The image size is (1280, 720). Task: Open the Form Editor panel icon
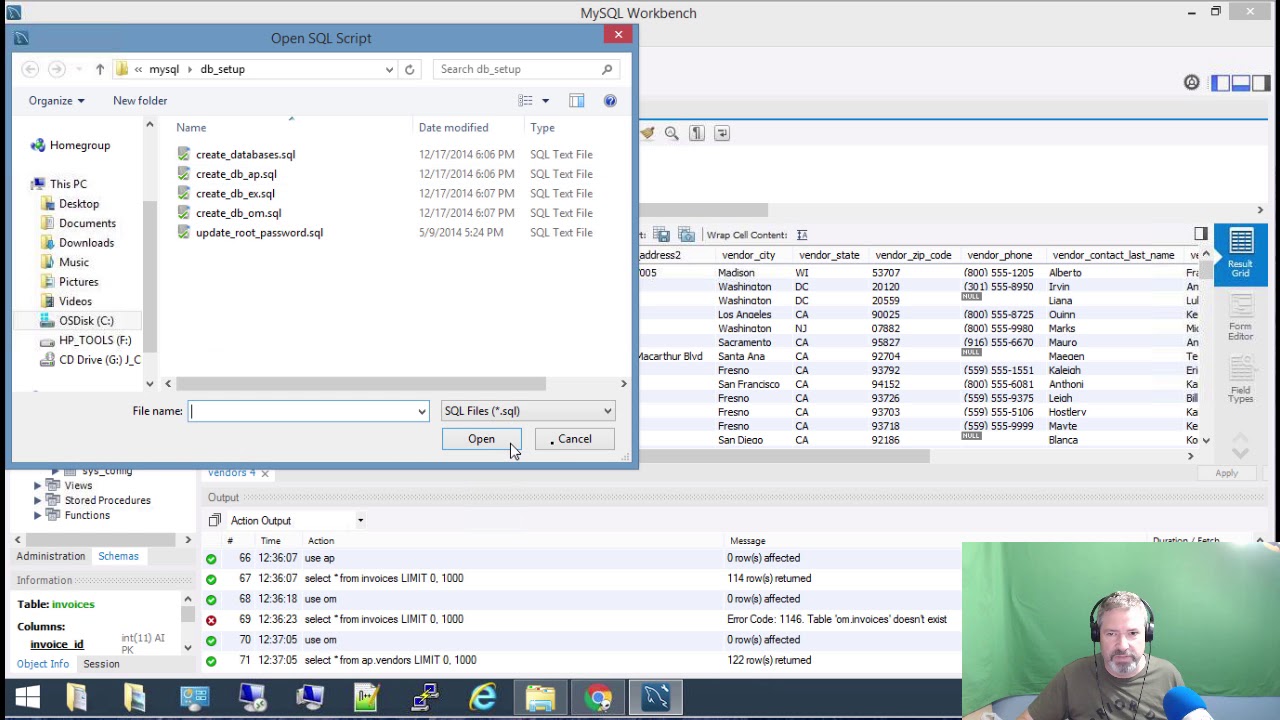point(1240,318)
